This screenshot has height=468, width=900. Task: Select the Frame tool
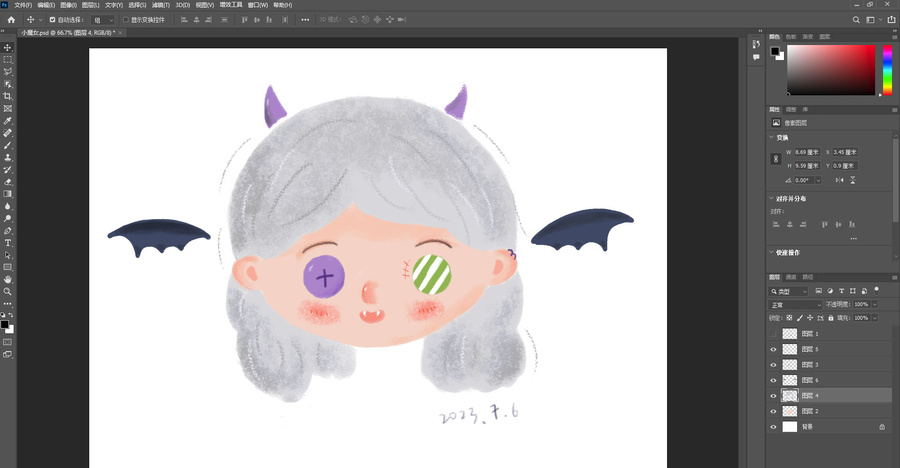(x=7, y=109)
